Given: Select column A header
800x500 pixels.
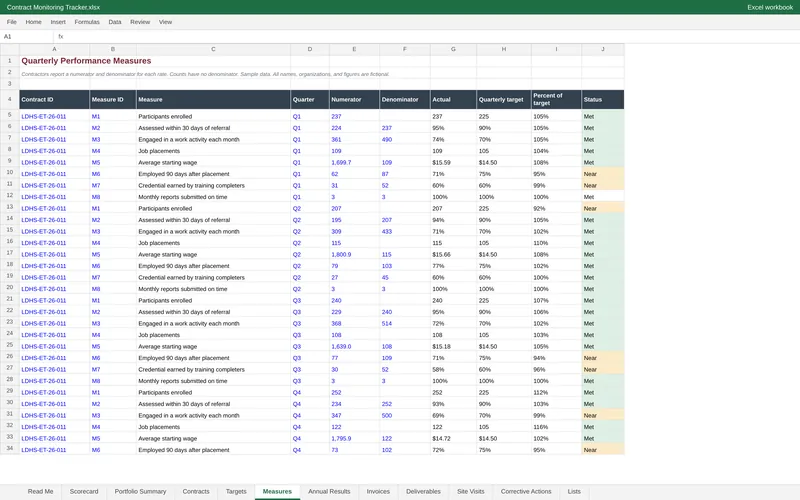Looking at the screenshot, I should click(x=55, y=49).
